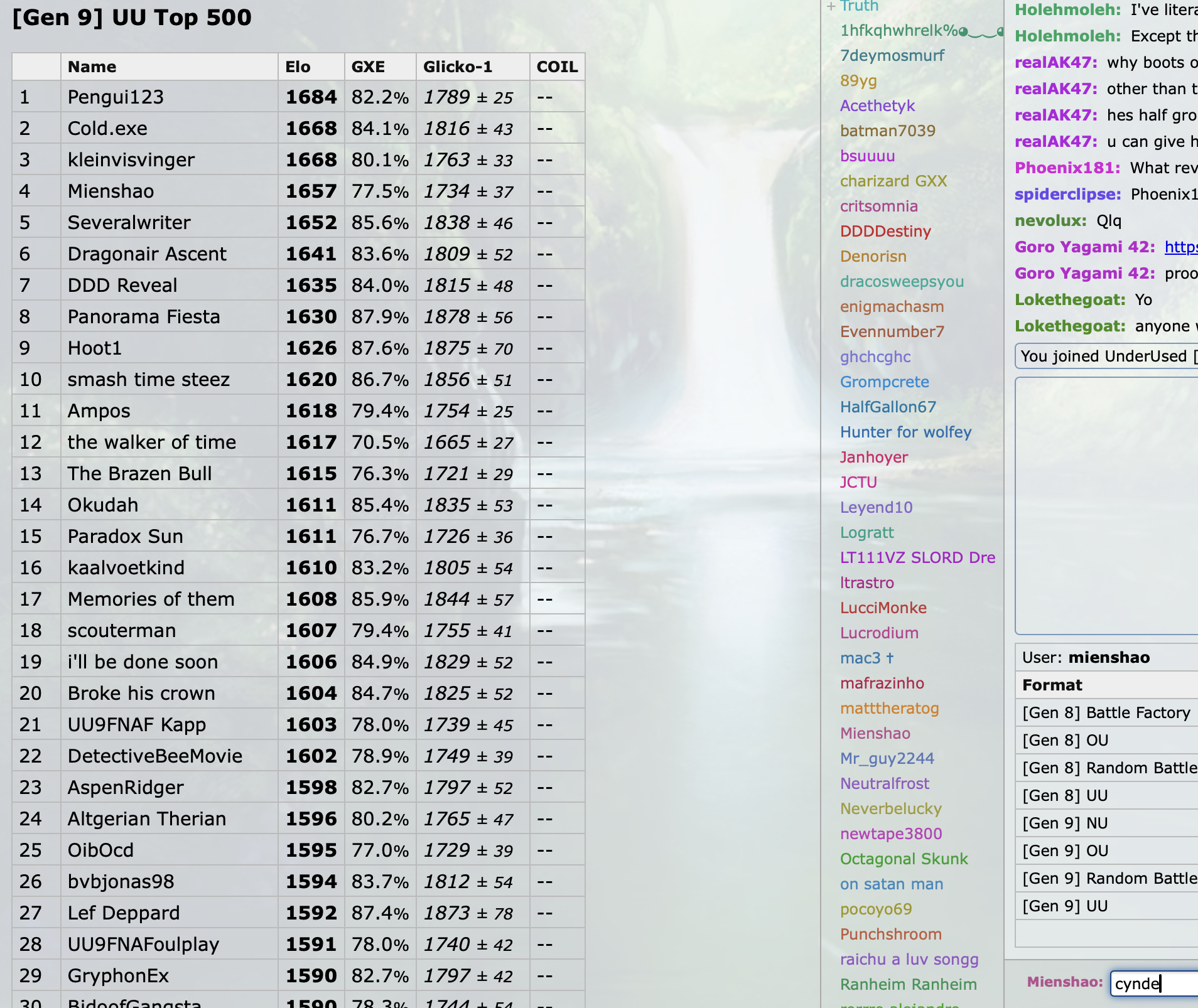Open Hunter for wolfey's user entry
Image resolution: width=1198 pixels, height=1008 pixels.
[905, 432]
